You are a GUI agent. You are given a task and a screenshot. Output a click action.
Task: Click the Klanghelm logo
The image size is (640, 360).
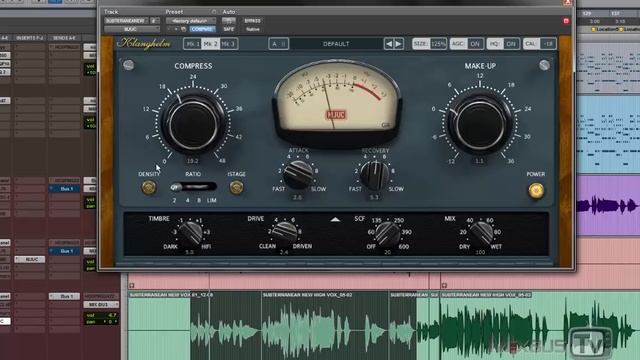tap(144, 43)
